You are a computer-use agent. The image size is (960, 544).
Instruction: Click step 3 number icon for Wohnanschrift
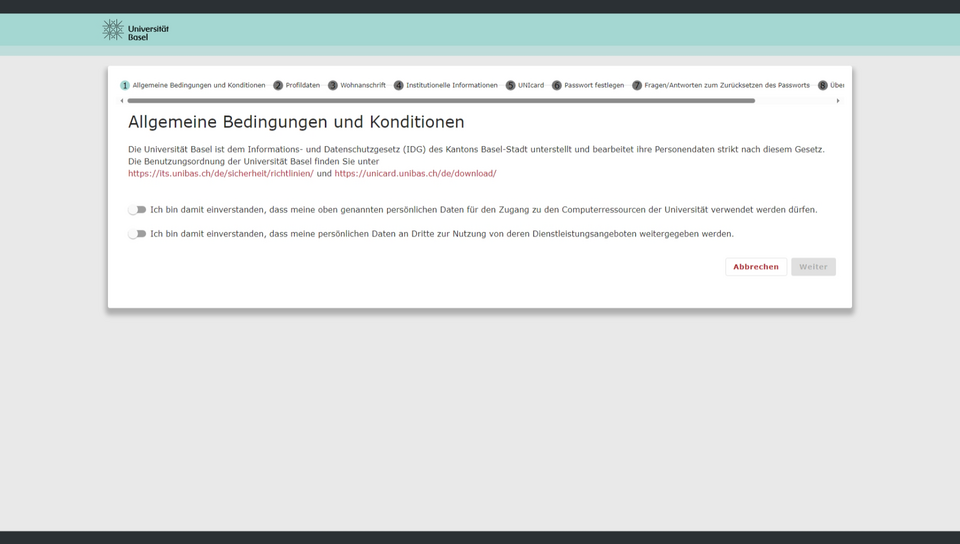333,86
